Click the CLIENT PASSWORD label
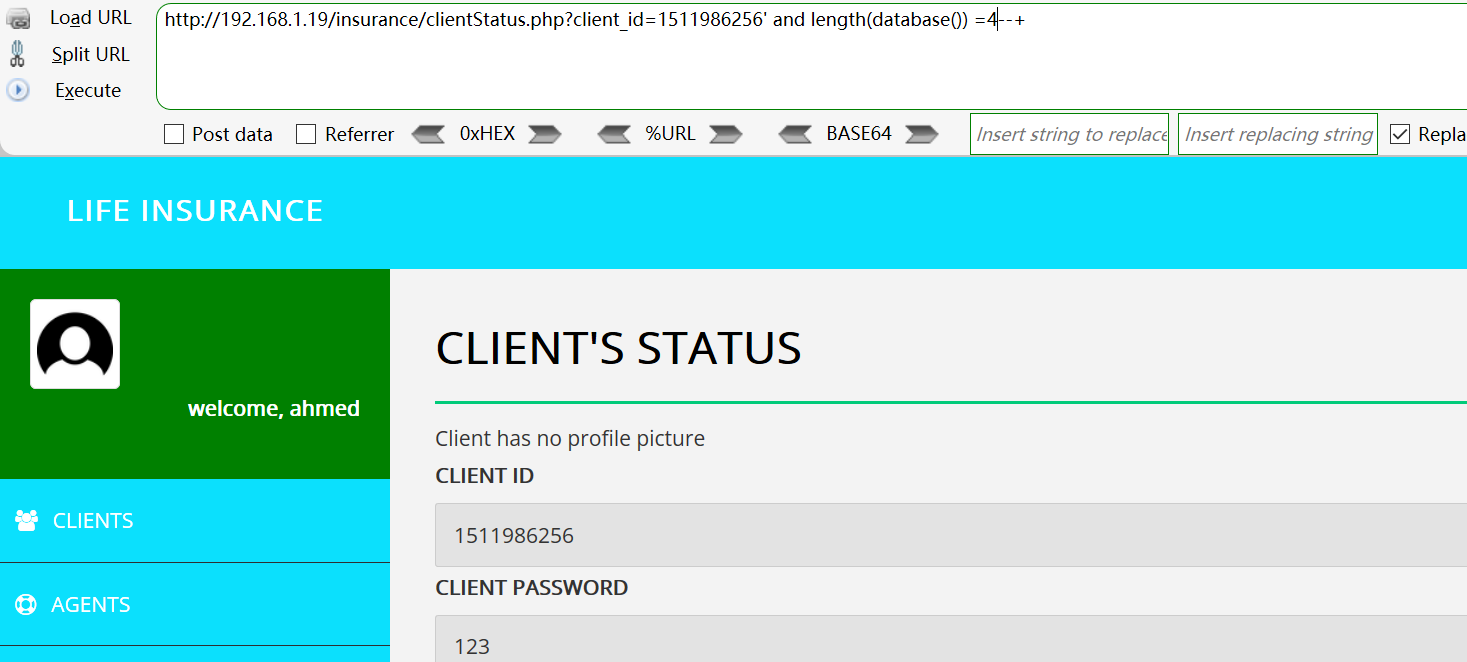Viewport: 1467px width, 662px height. [x=532, y=588]
